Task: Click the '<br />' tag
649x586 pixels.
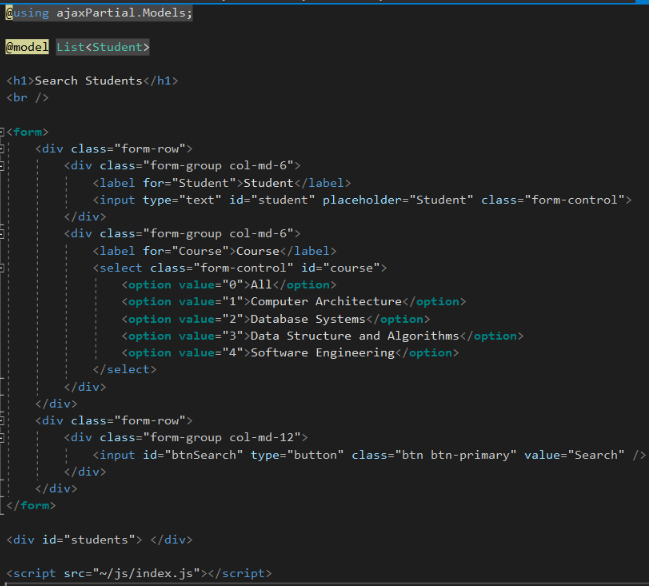Action: 27,98
